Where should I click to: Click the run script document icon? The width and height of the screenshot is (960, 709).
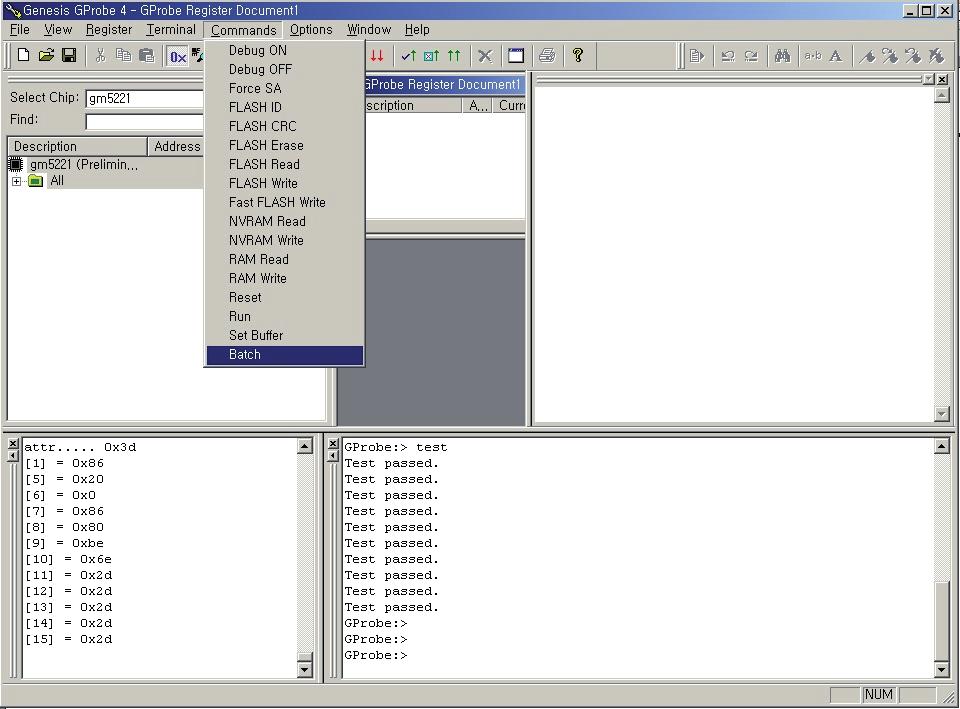tap(697, 56)
